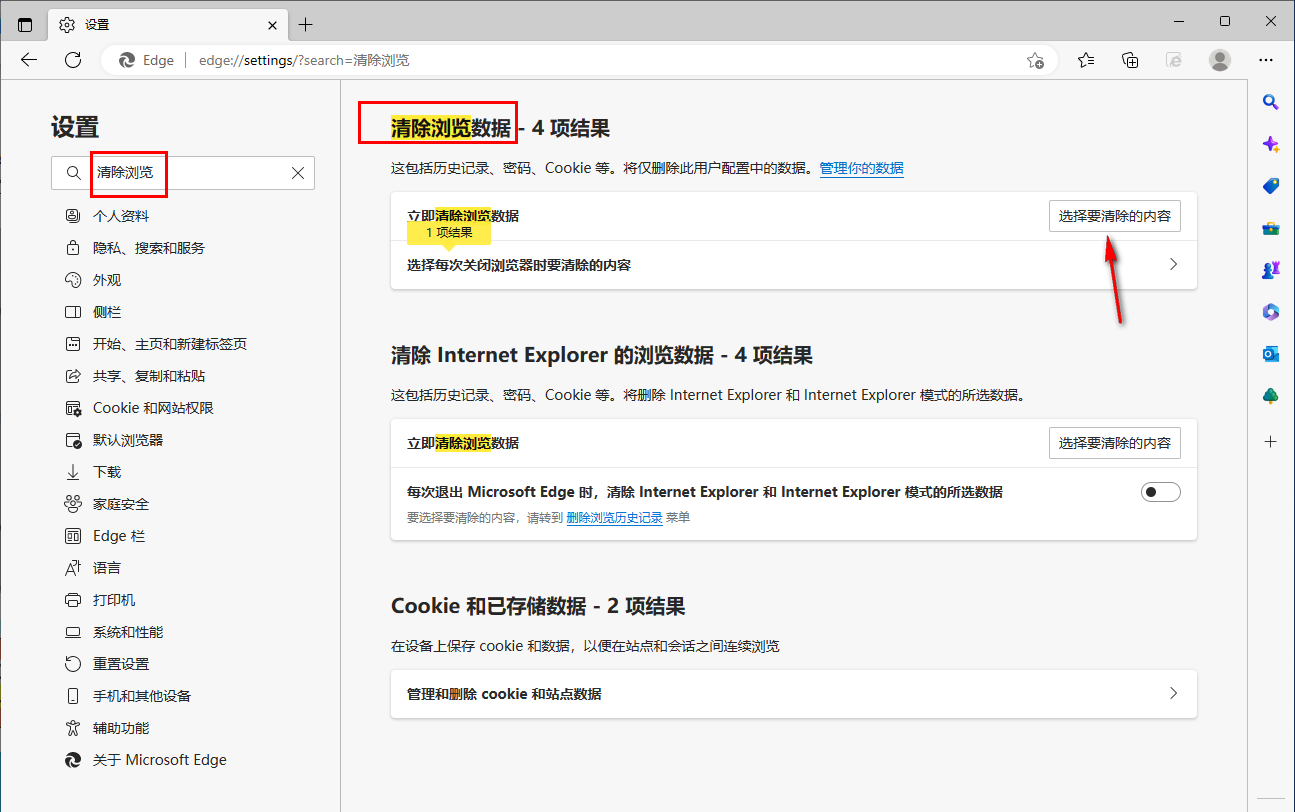This screenshot has height=812, width=1295.
Task: Click 选择要清除的内容 for browsing data
Action: coord(1114,215)
